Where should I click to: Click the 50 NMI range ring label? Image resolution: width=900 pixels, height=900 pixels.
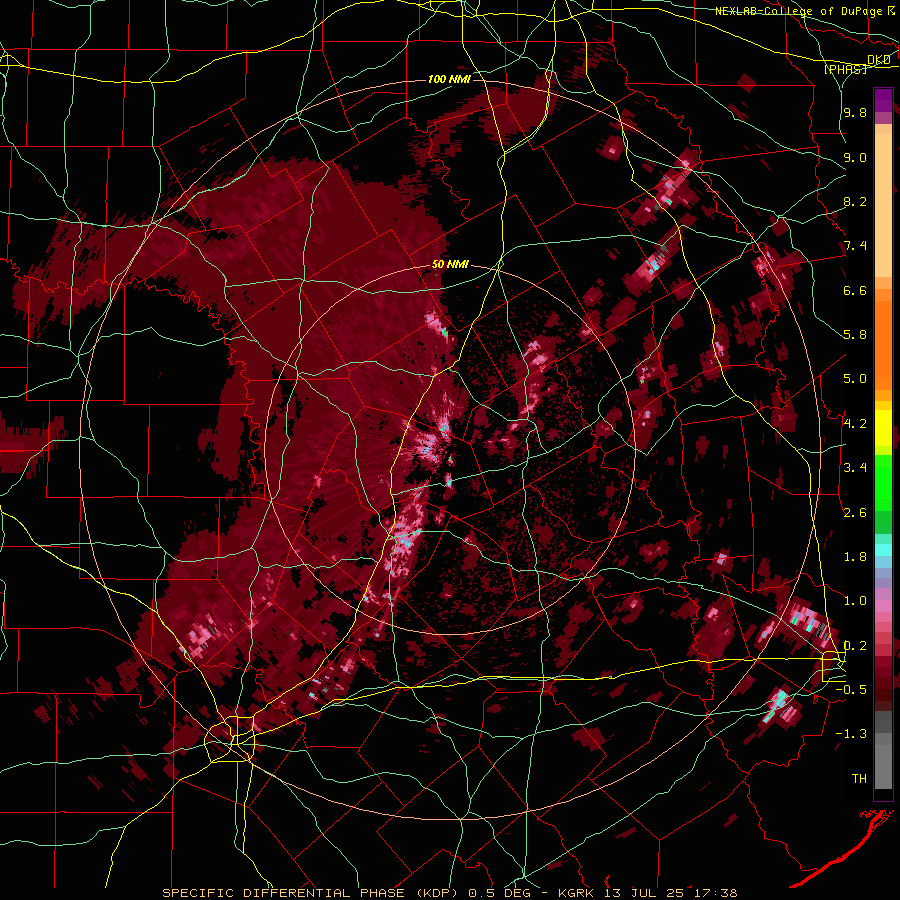[x=450, y=265]
